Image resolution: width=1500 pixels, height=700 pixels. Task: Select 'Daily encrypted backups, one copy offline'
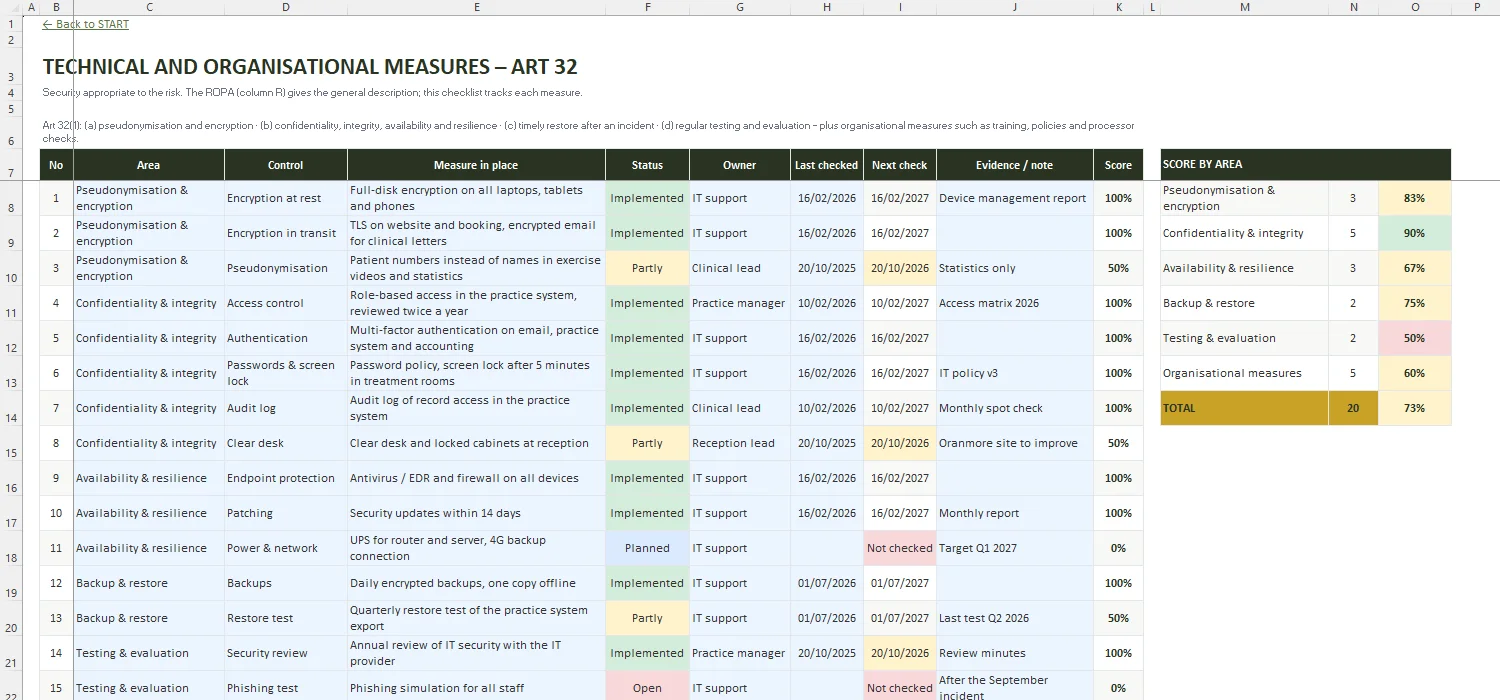476,583
